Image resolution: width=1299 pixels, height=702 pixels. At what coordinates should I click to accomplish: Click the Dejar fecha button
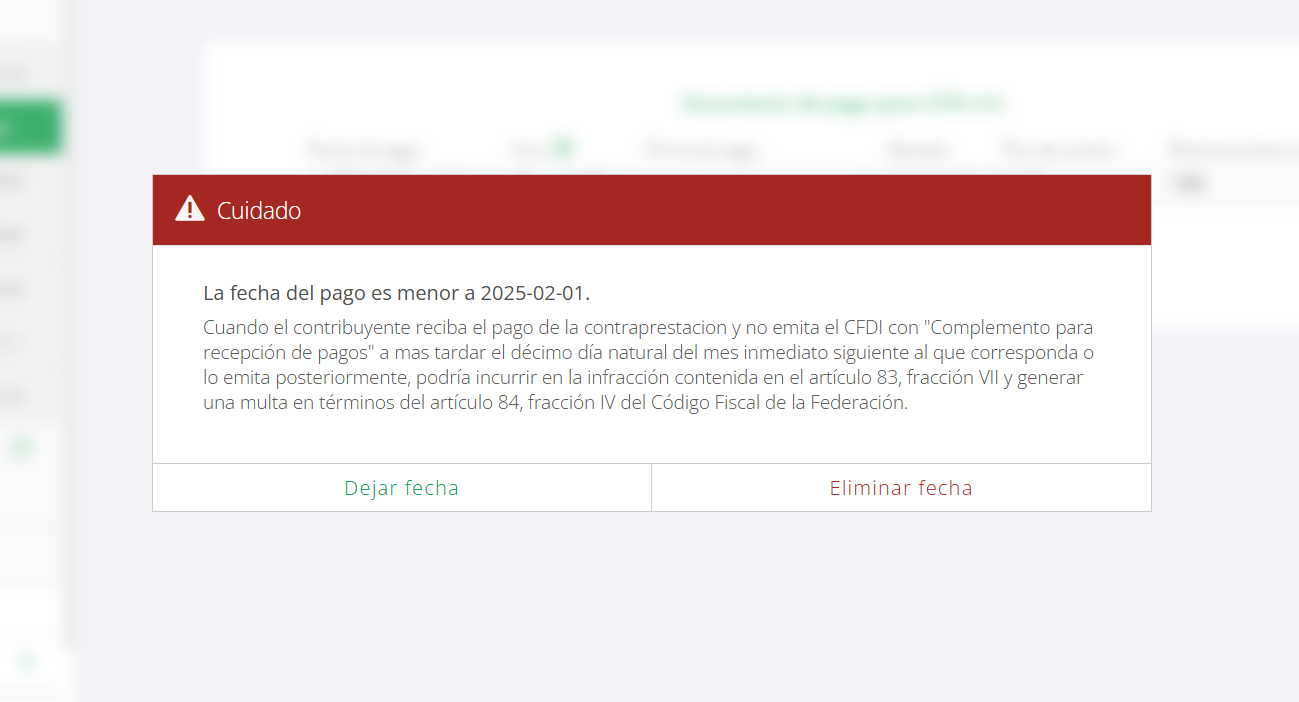[x=401, y=488]
